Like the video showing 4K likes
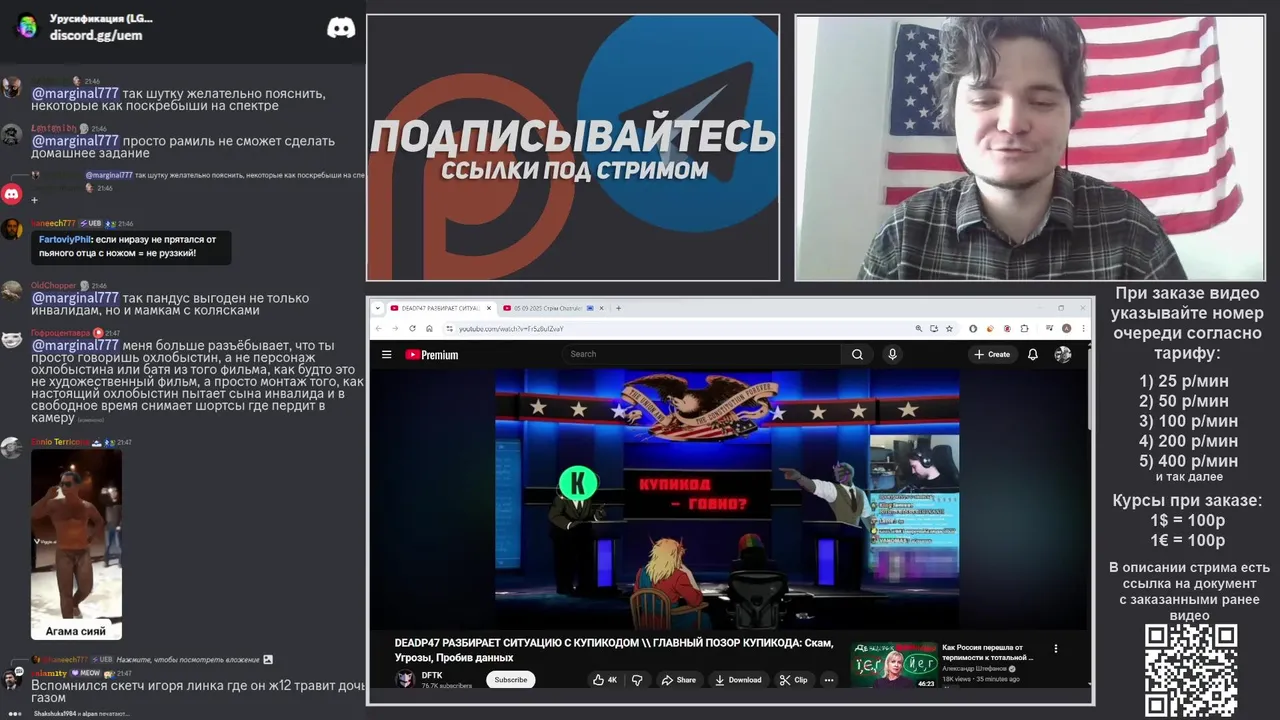This screenshot has width=1280, height=720. (605, 680)
